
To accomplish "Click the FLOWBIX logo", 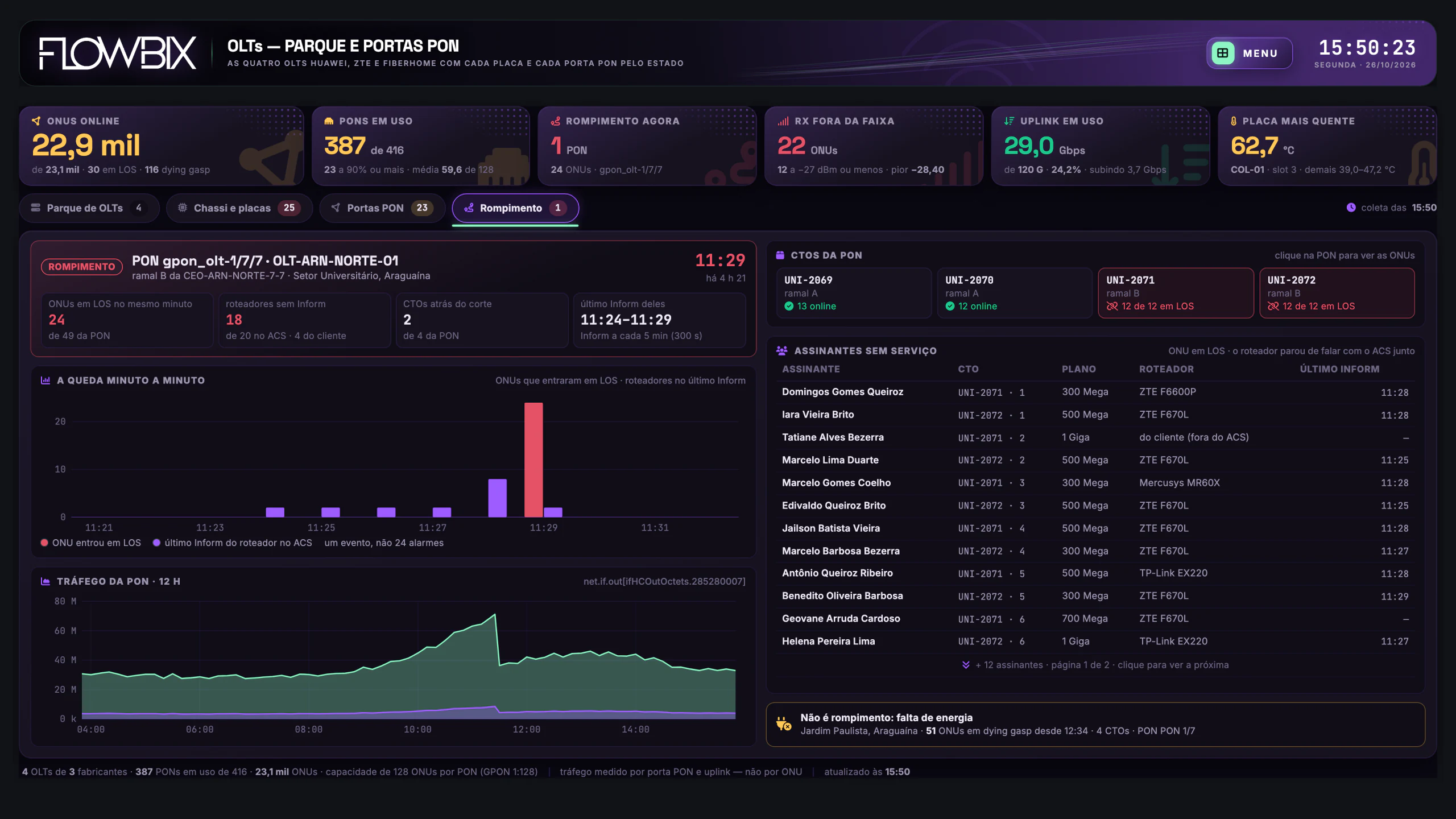I will click(x=118, y=53).
